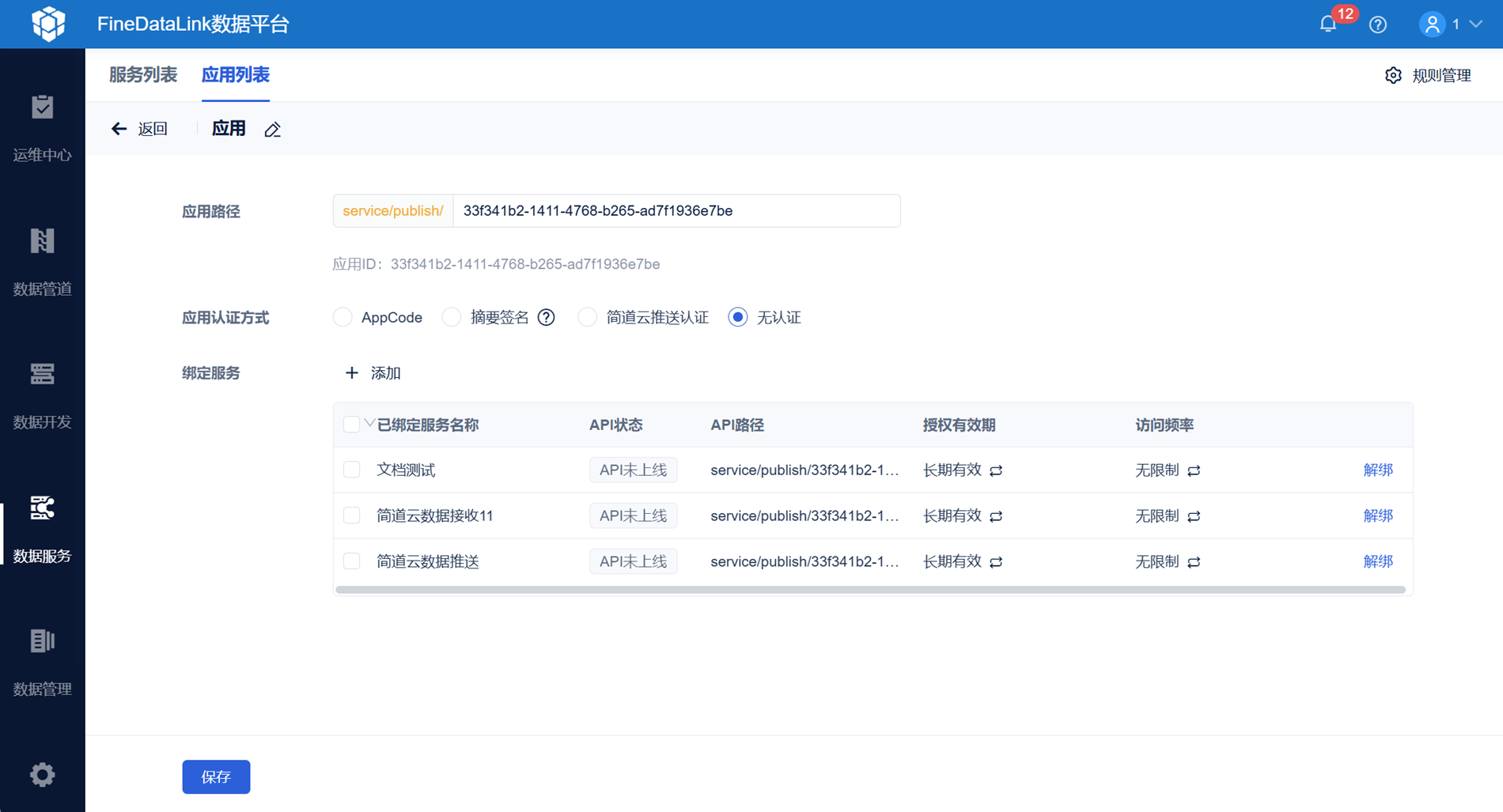The image size is (1503, 812).
Task: Click the FineDataLink logo icon
Action: point(48,24)
